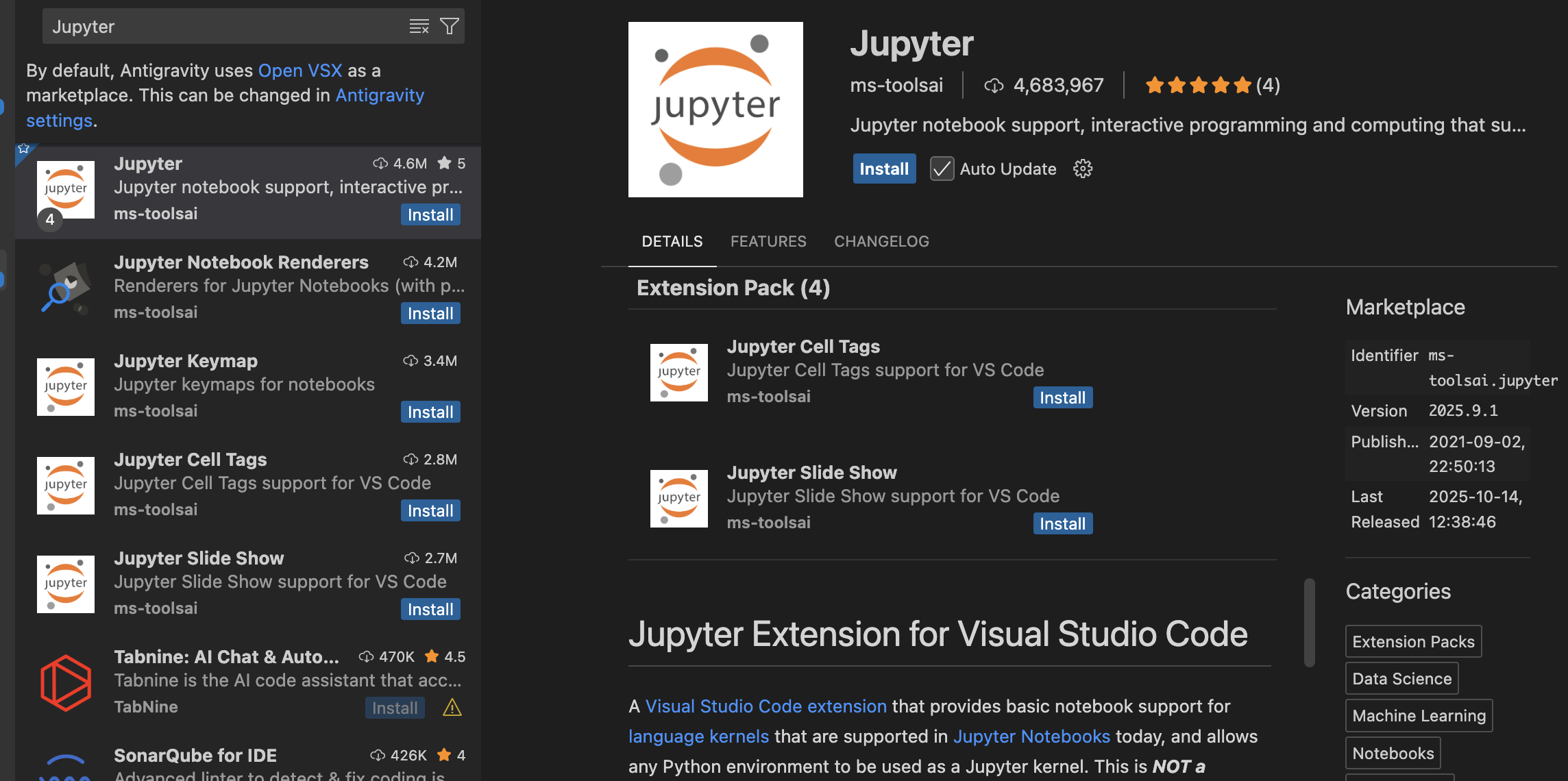Open the filter extensions funnel icon
This screenshot has height=781, width=1568.
click(x=450, y=27)
